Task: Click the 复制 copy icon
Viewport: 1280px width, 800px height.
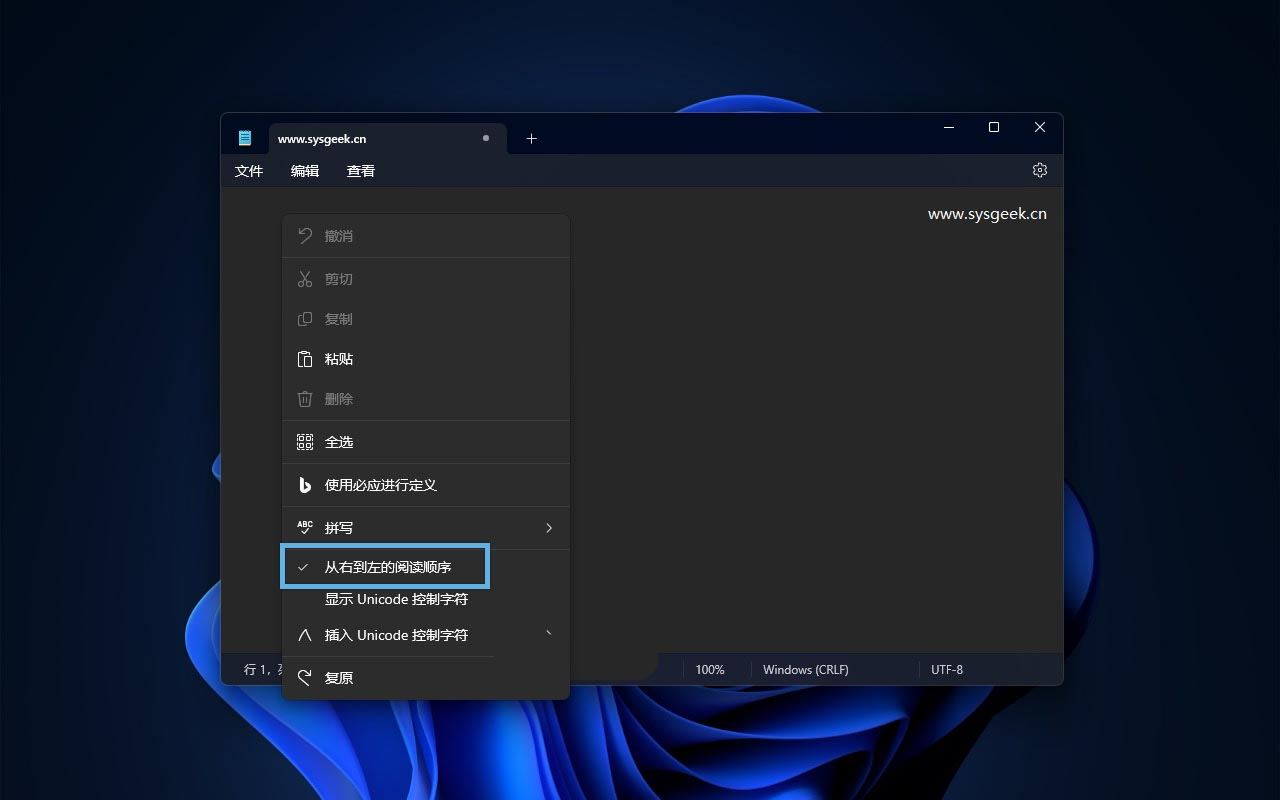Action: [x=305, y=318]
